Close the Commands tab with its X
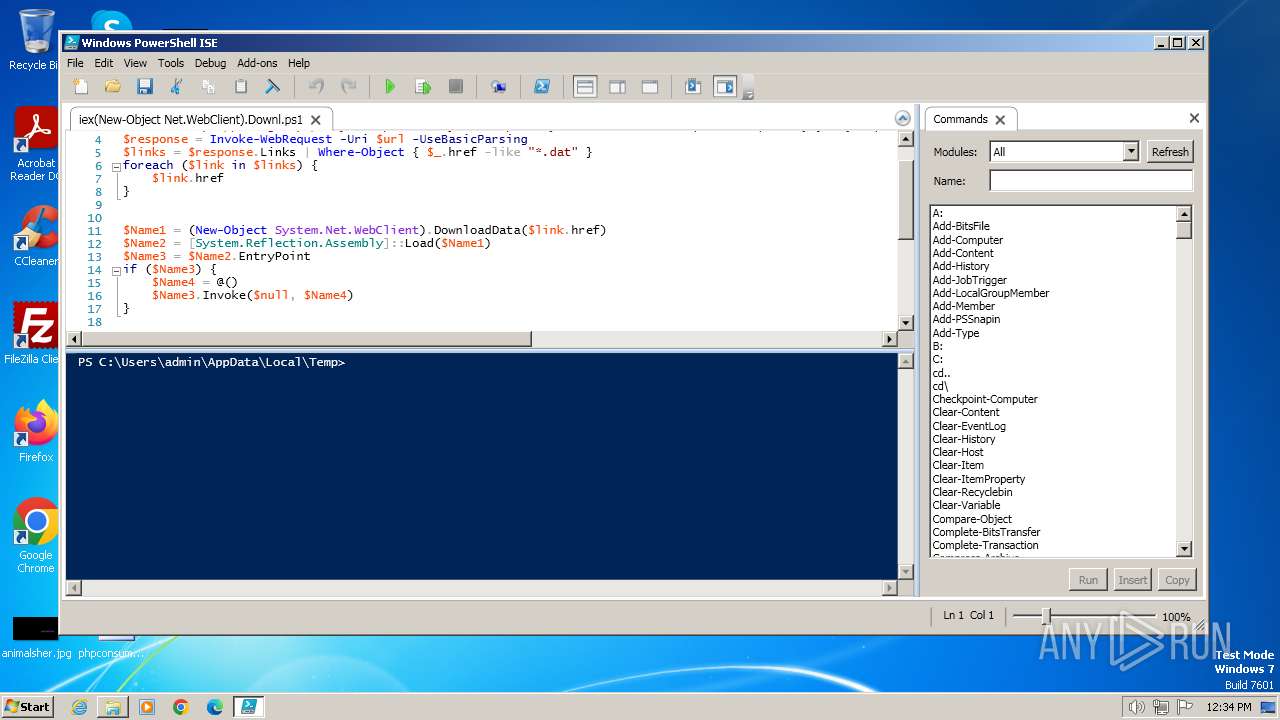The image size is (1280, 720). click(x=1000, y=120)
